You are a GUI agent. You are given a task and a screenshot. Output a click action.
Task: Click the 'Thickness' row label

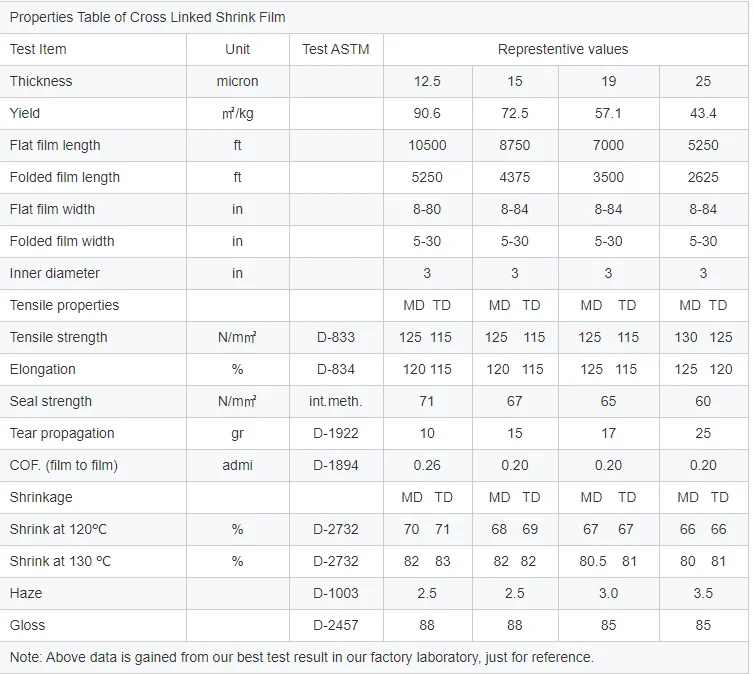click(x=41, y=81)
